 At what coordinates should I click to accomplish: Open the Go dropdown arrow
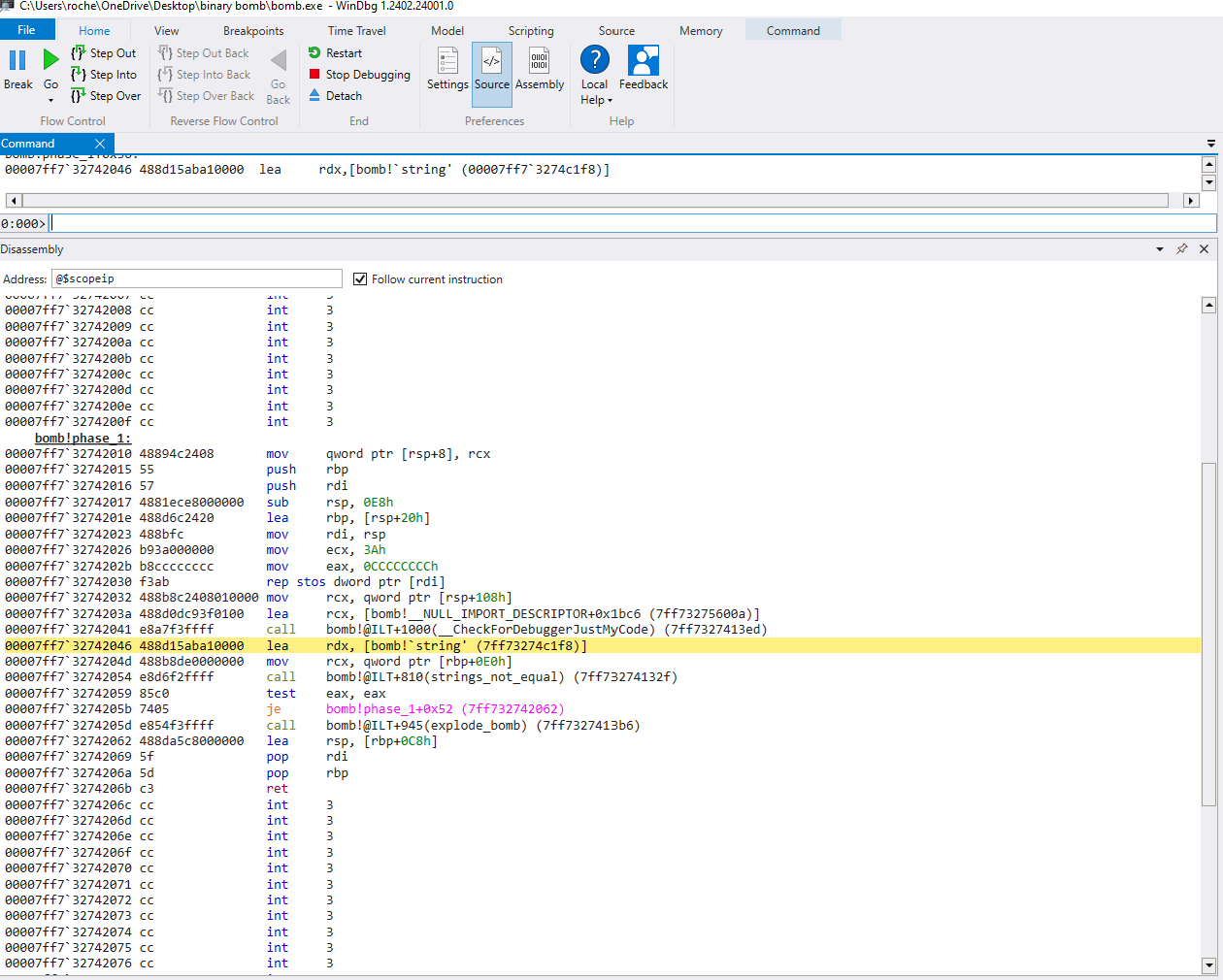click(x=50, y=100)
